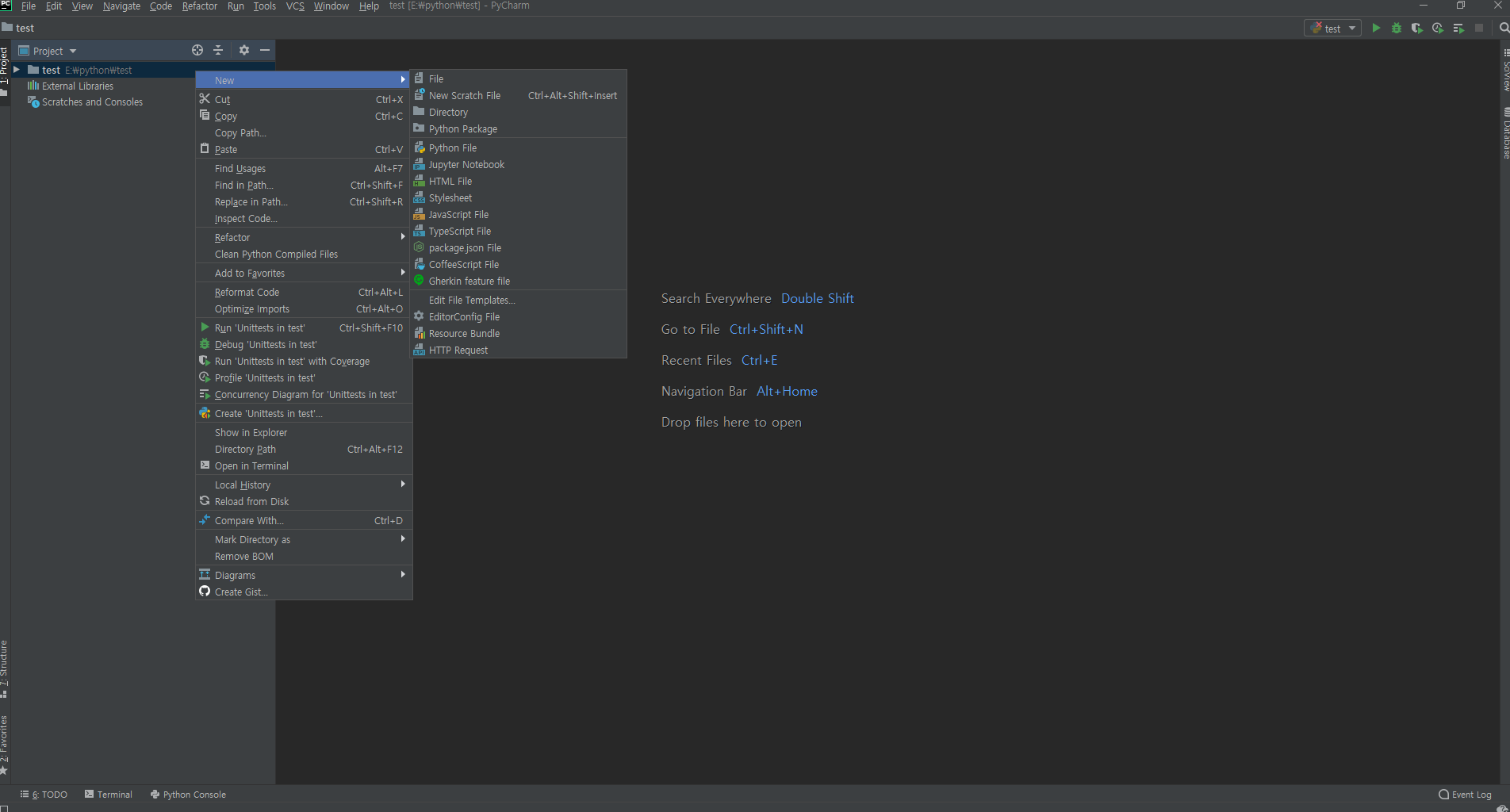Click the Debug bug icon in the toolbar
Viewport: 1510px width, 812px height.
[x=1397, y=28]
